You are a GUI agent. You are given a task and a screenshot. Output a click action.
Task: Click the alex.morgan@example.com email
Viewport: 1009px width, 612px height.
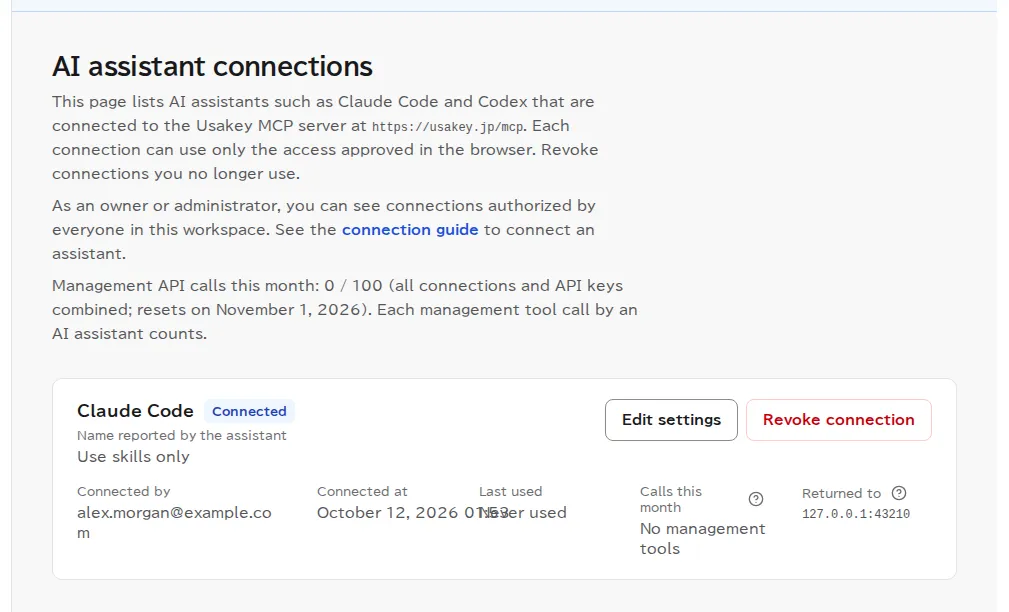click(174, 523)
